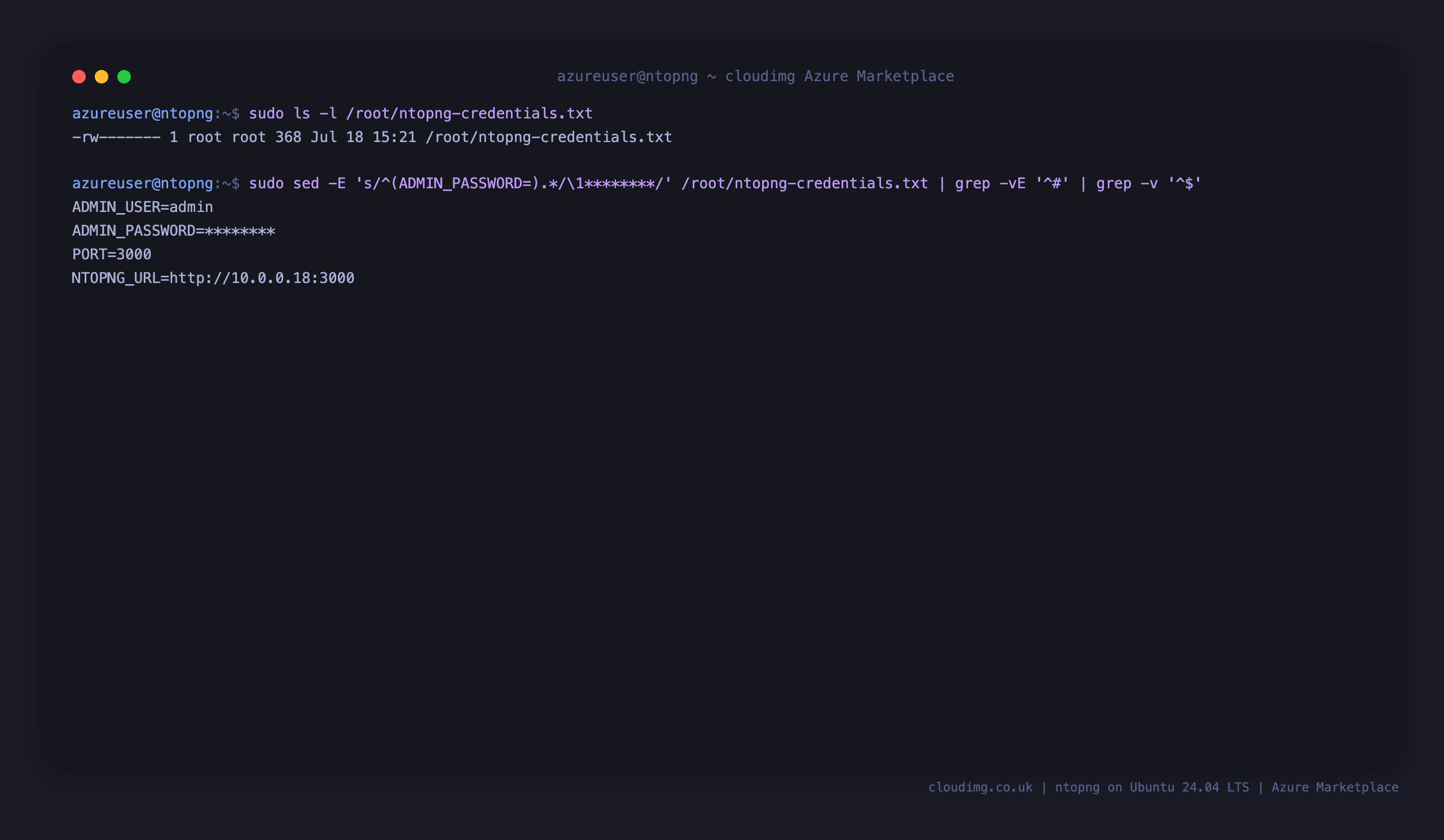Click the "grep -vE '^#'" part of command
The width and height of the screenshot is (1444, 840).
click(x=1012, y=183)
